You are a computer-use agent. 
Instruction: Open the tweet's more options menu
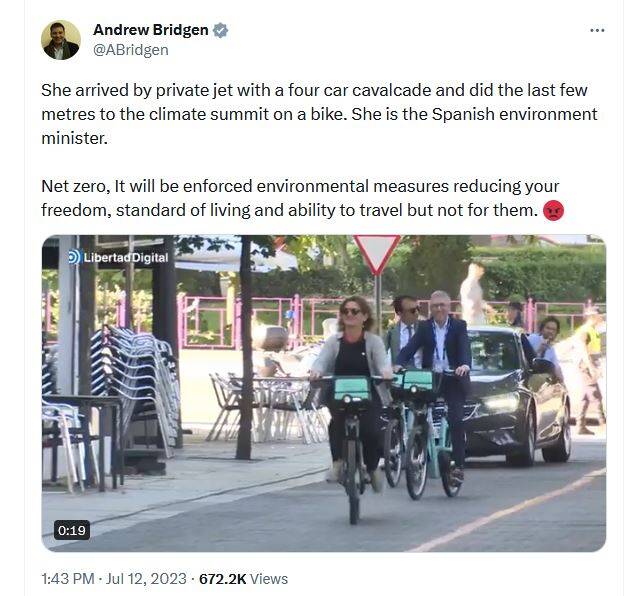pos(597,30)
